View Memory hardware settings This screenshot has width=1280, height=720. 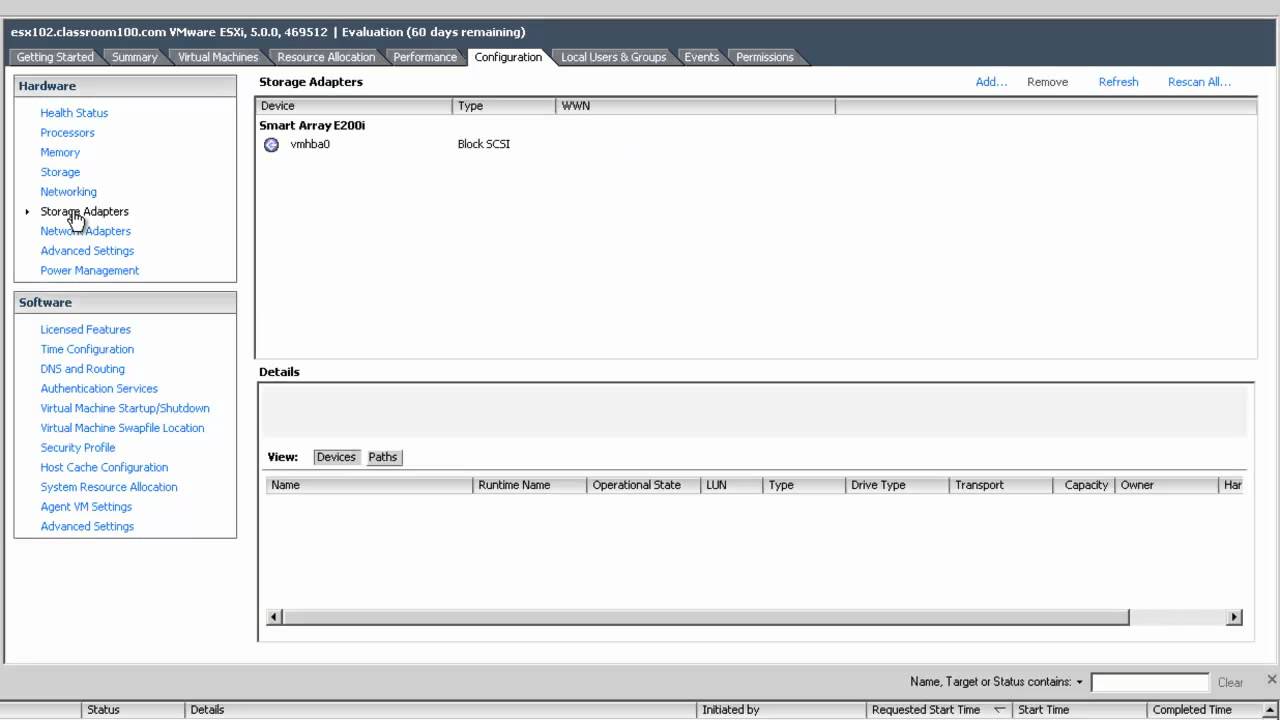[x=60, y=152]
